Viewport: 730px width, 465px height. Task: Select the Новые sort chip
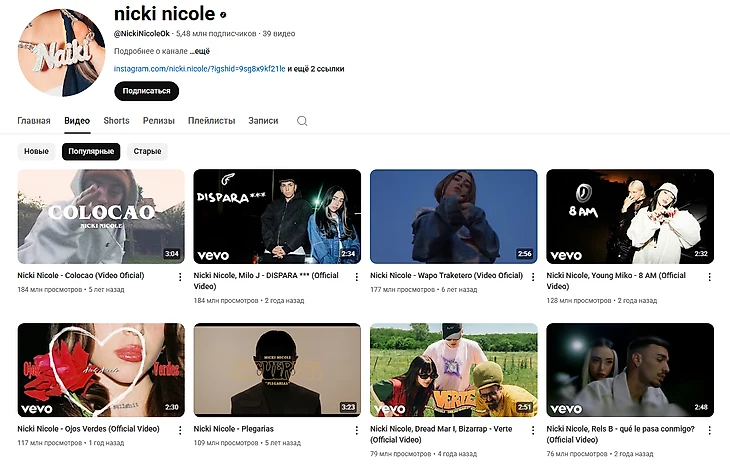click(x=36, y=151)
